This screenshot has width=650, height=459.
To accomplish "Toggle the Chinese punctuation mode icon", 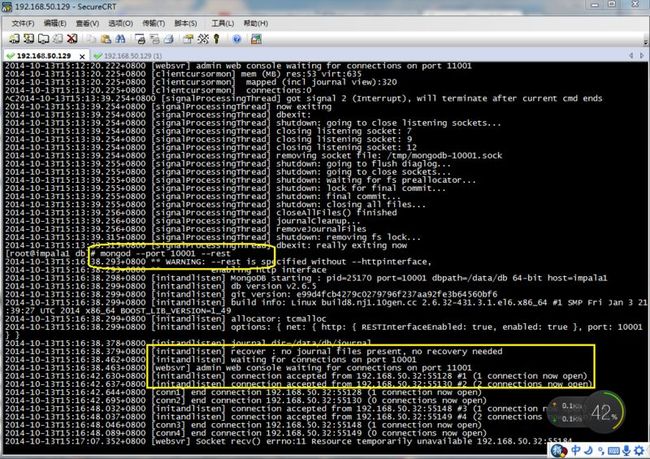I will pyautogui.click(x=601, y=451).
